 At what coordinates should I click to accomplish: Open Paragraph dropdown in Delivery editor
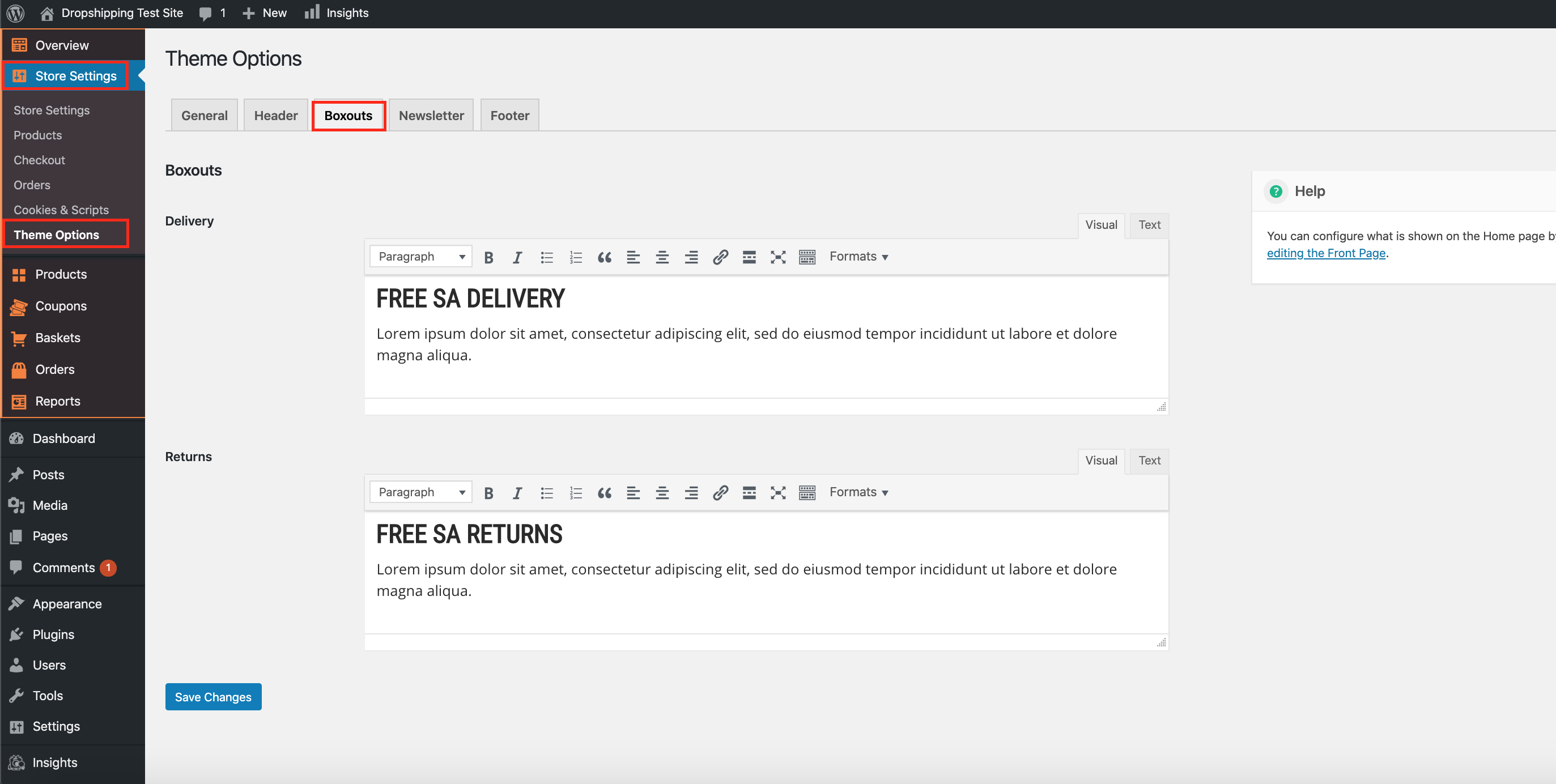coord(421,257)
